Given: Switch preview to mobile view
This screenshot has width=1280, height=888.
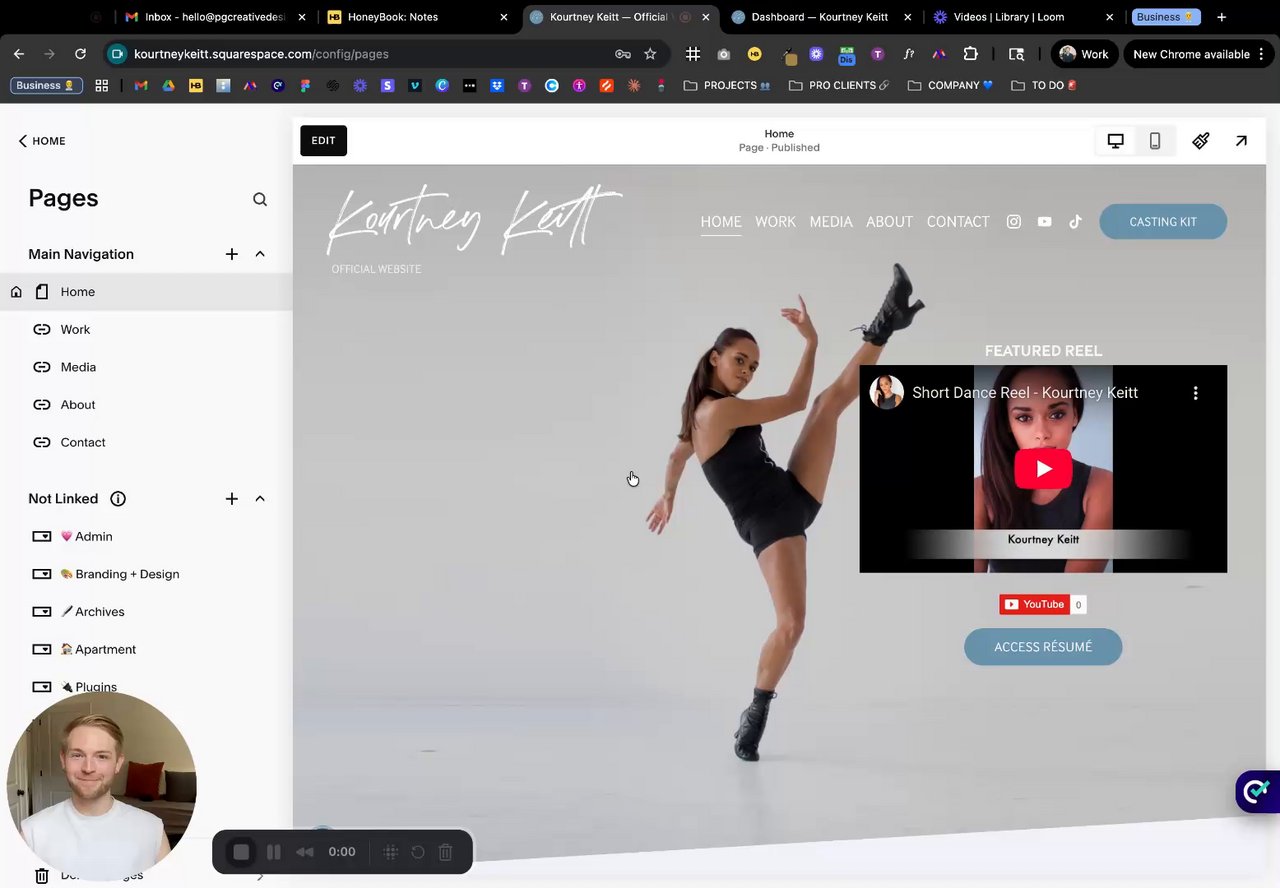Looking at the screenshot, I should coord(1155,141).
